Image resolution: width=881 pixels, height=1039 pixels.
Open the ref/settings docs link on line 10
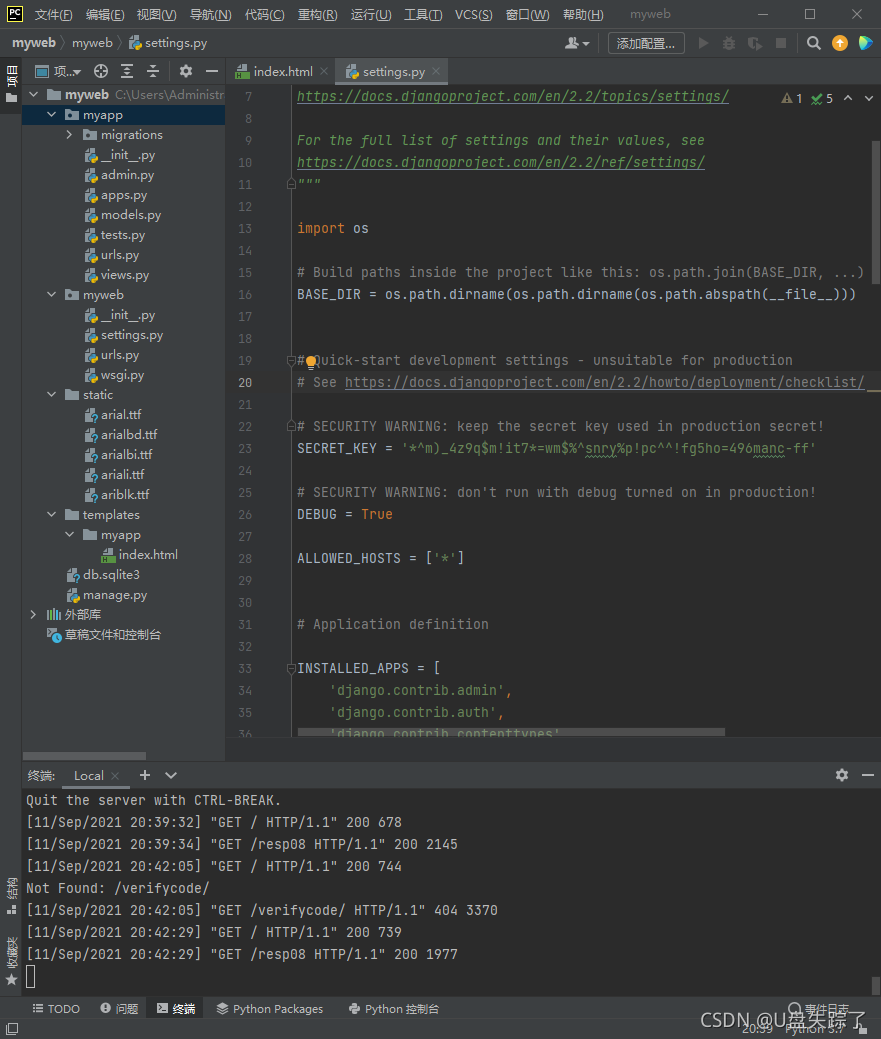pos(501,162)
